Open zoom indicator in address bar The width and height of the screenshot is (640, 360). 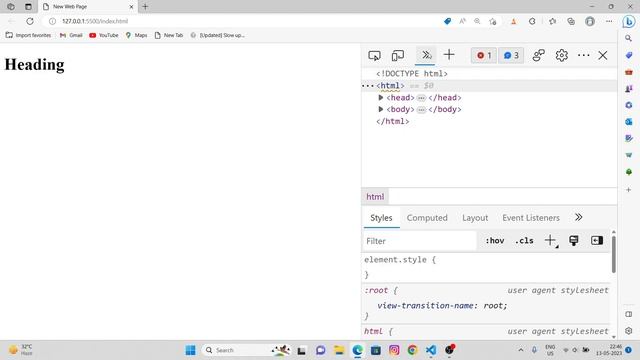click(x=477, y=21)
